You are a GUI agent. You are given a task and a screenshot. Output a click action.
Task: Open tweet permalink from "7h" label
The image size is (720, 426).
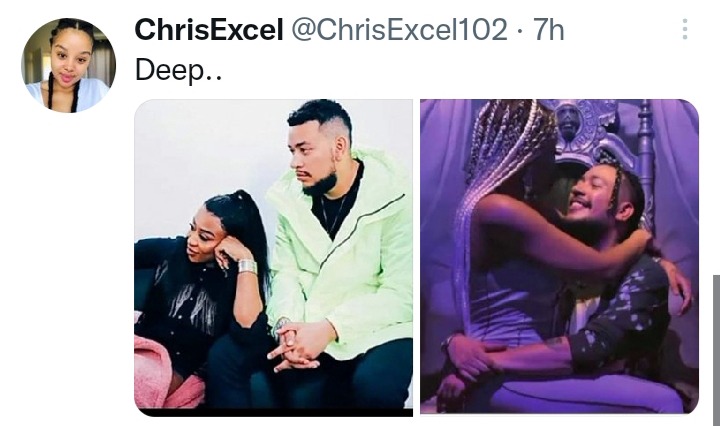pyautogui.click(x=548, y=30)
